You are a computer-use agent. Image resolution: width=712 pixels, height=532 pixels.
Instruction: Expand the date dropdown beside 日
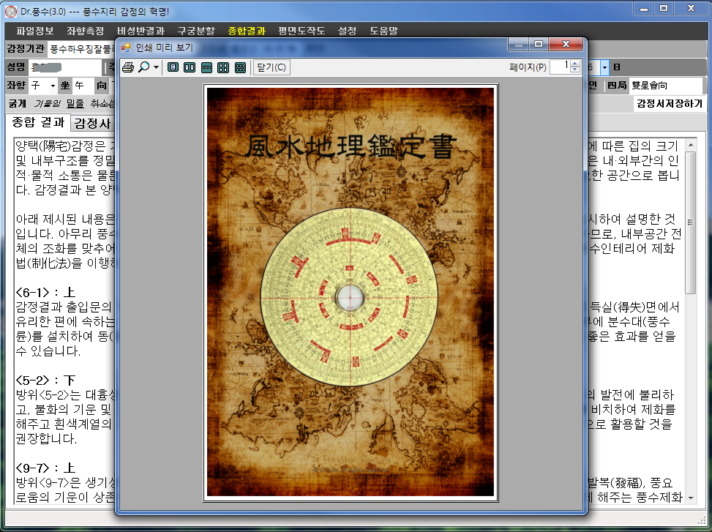605,68
